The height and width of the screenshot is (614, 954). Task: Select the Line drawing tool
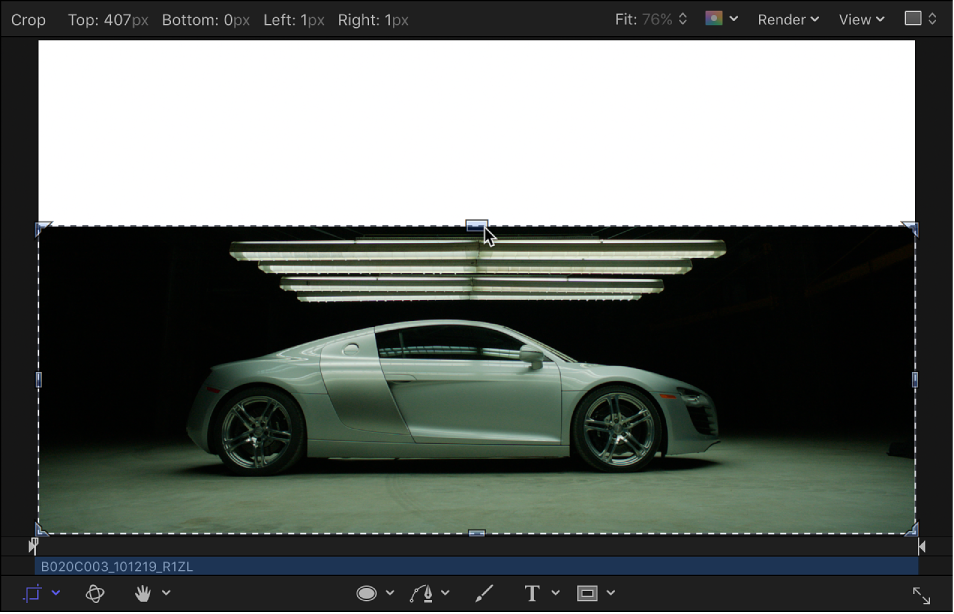tap(484, 592)
